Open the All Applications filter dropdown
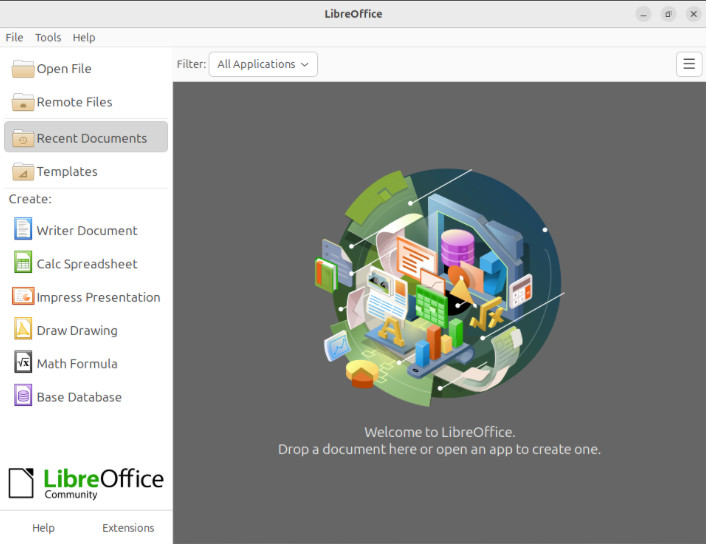706x544 pixels. (x=263, y=64)
